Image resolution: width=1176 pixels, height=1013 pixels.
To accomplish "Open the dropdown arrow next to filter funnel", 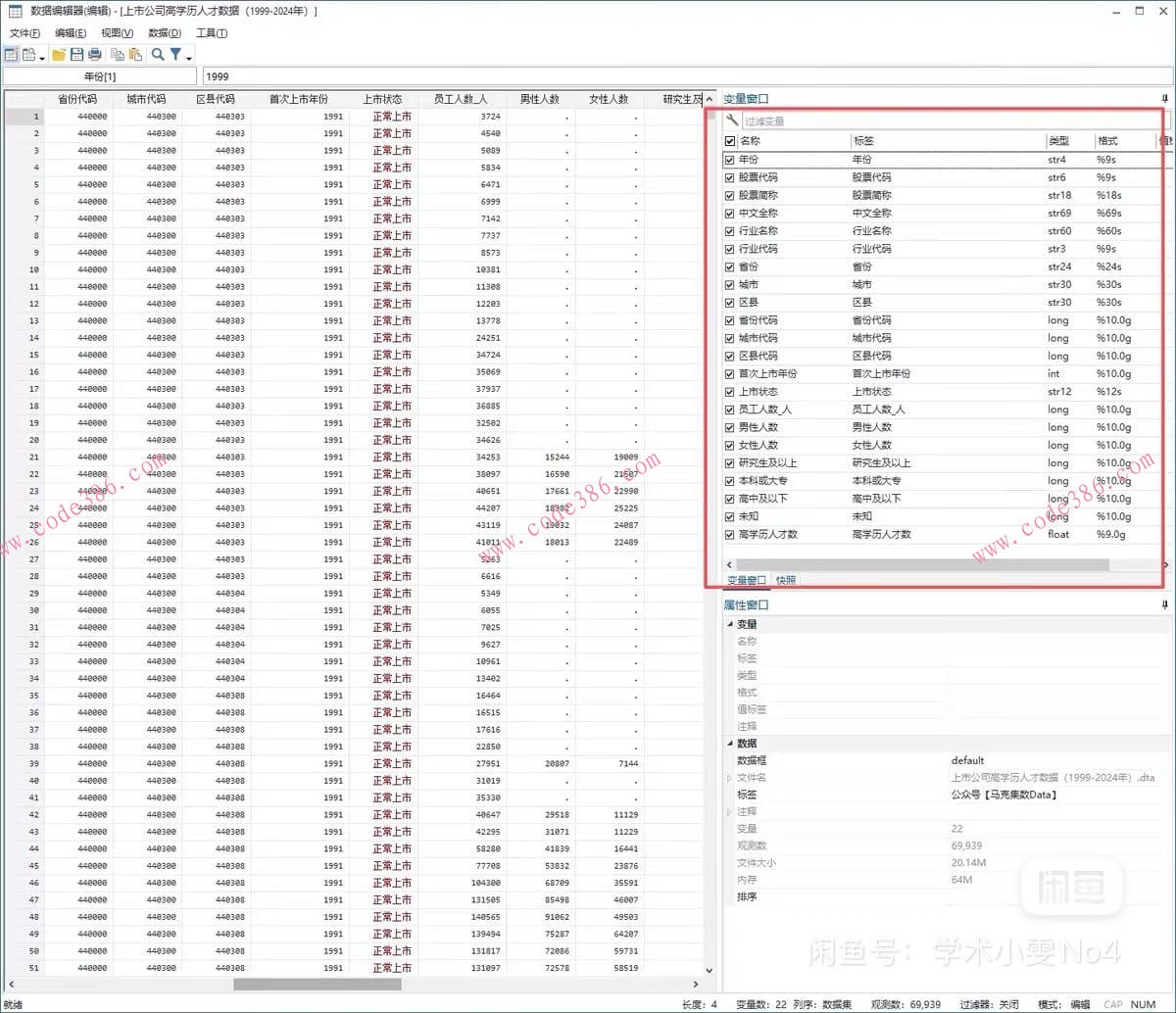I will click(188, 58).
